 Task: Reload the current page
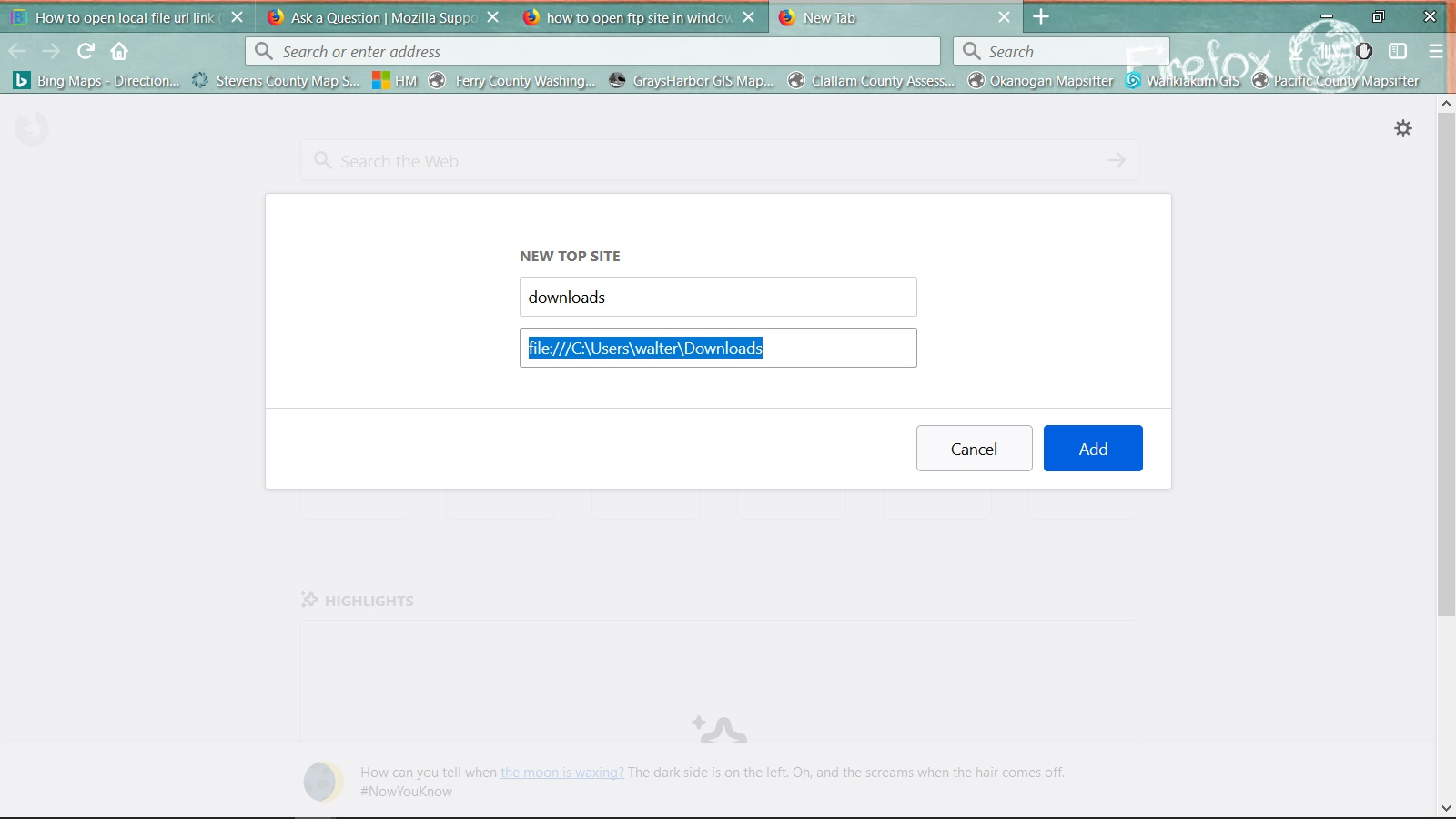tap(86, 51)
